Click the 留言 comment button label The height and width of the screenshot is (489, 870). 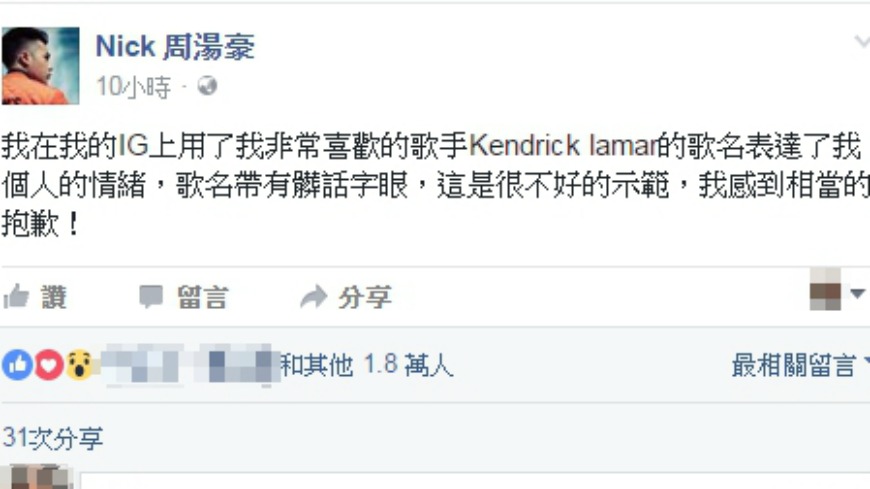203,297
